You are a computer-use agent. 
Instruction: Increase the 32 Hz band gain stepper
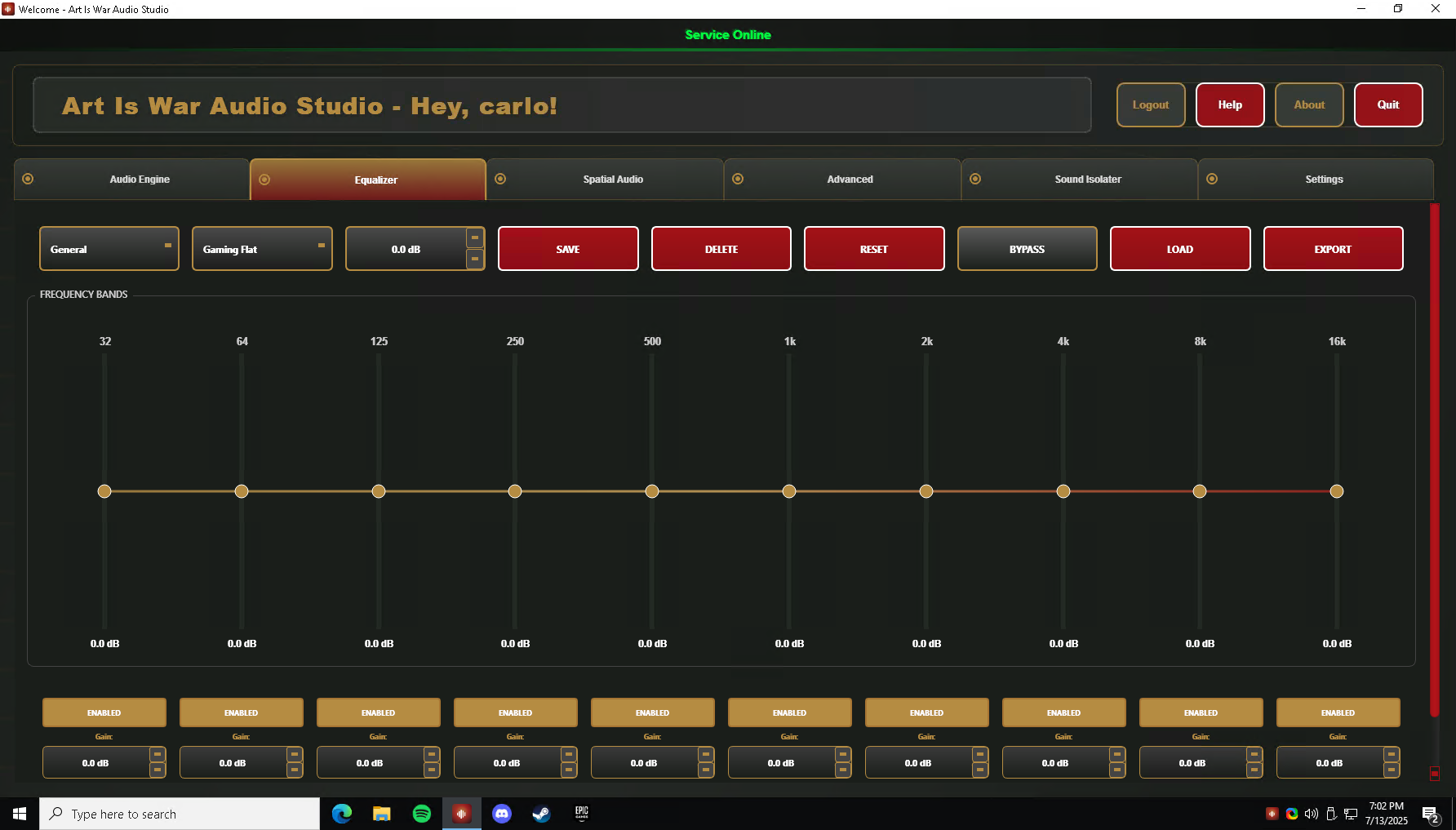(x=158, y=755)
